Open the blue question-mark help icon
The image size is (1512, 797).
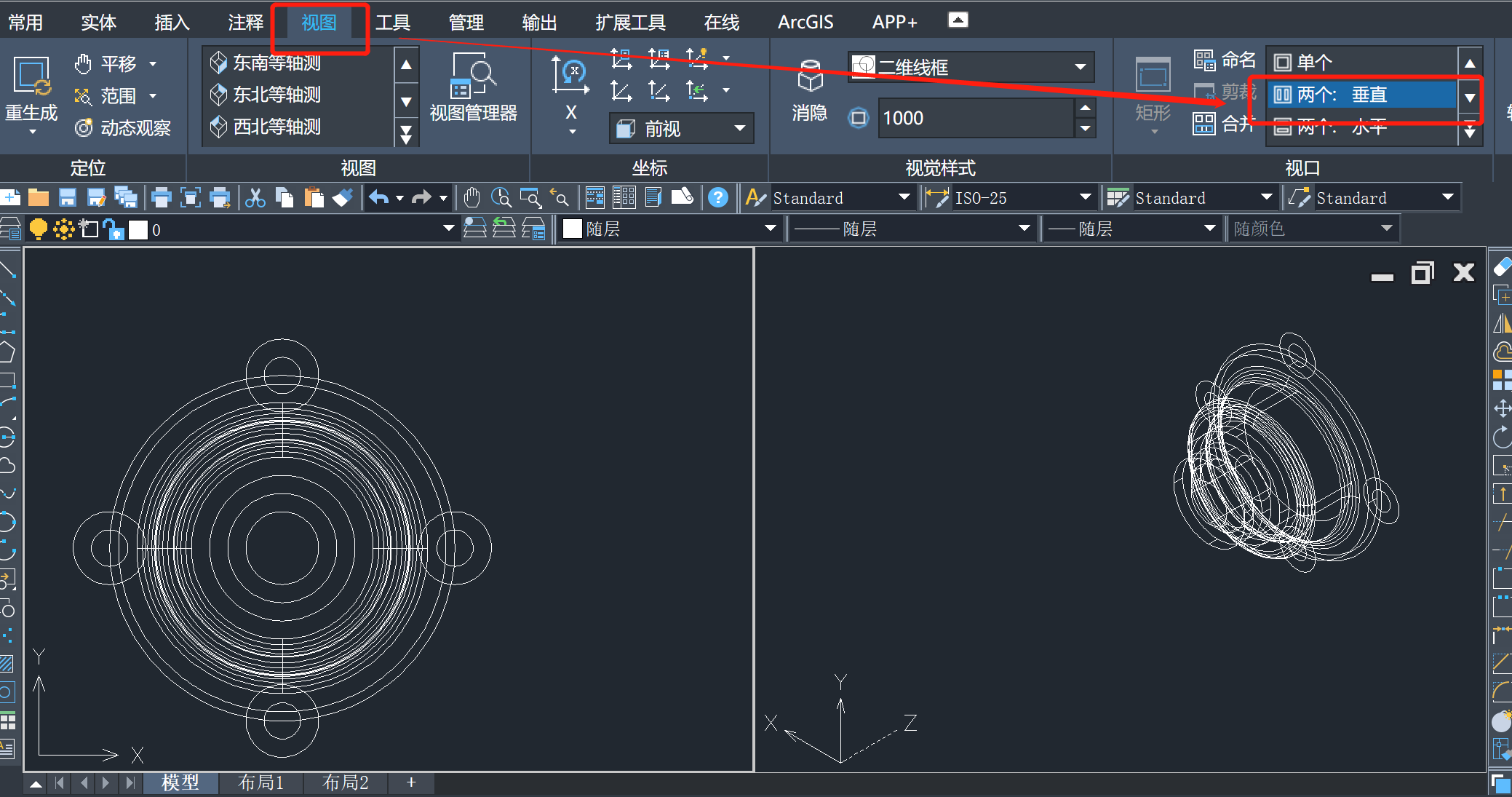(x=717, y=198)
